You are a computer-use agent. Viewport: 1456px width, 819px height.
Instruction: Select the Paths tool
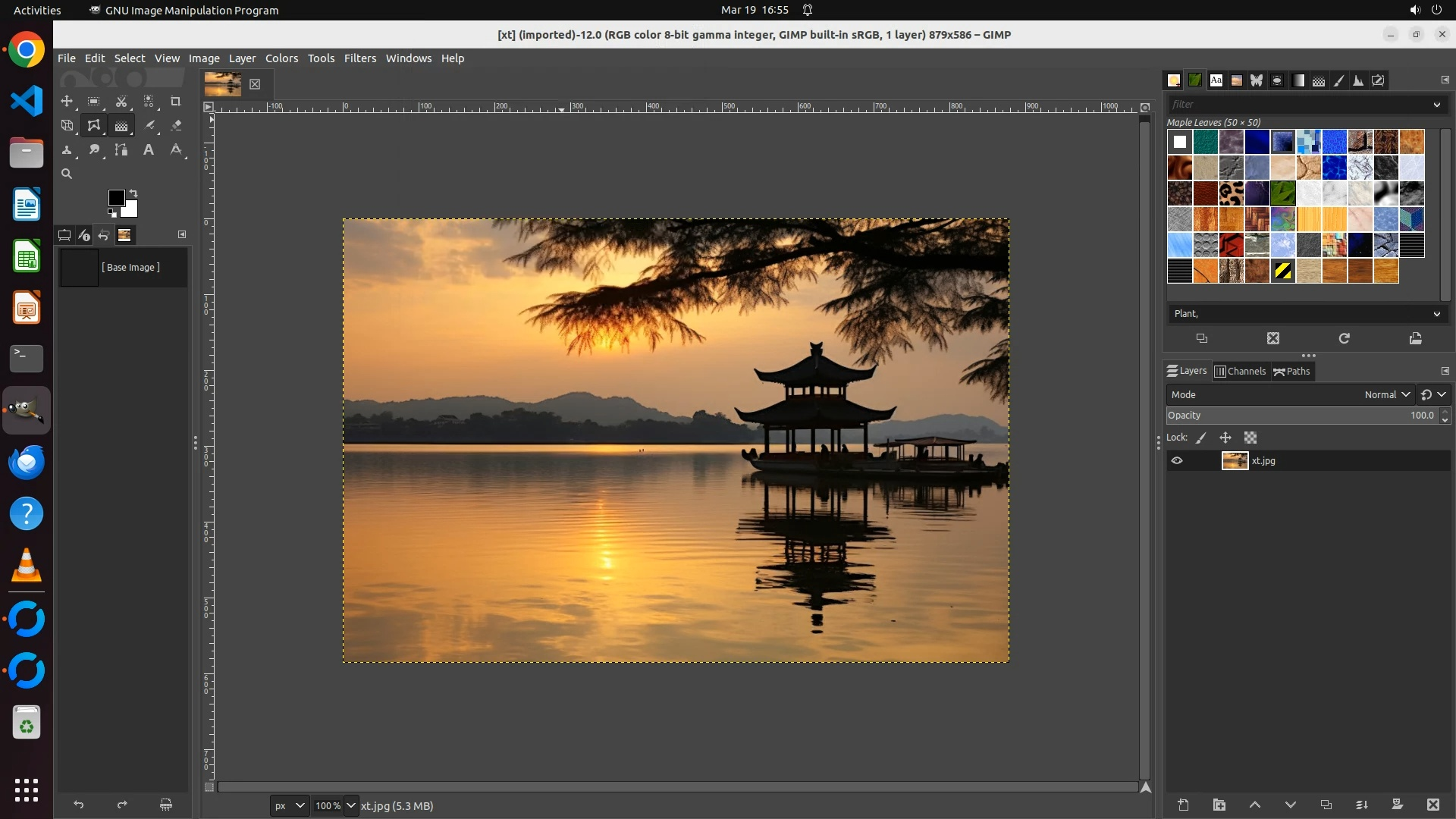pos(121,149)
